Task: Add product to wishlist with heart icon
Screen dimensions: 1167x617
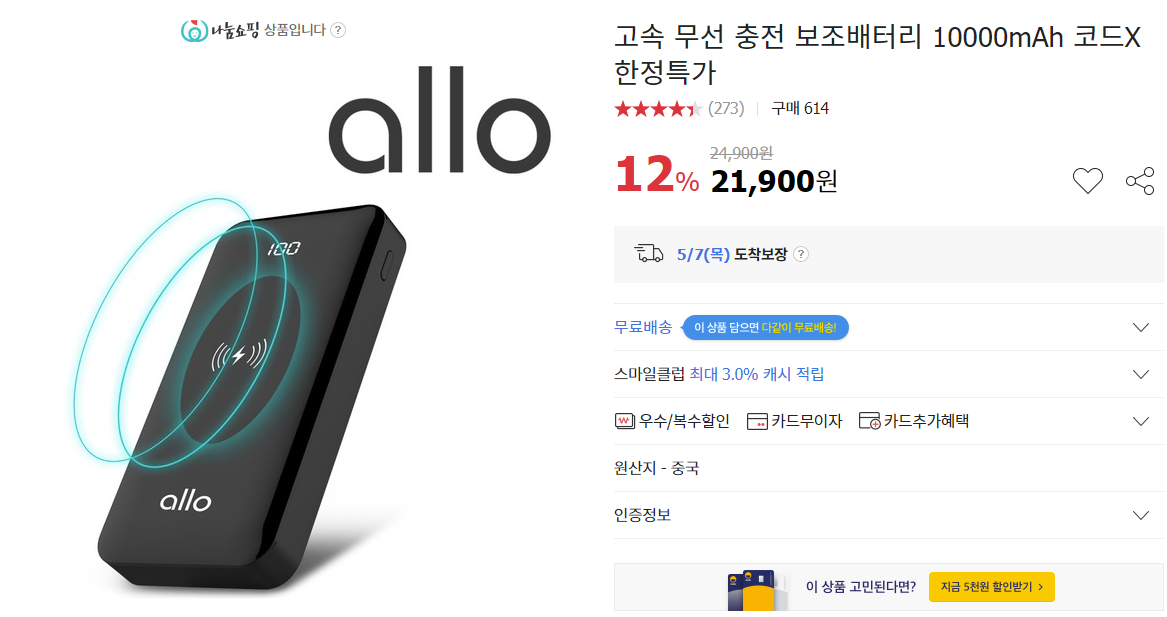Action: pyautogui.click(x=1087, y=181)
